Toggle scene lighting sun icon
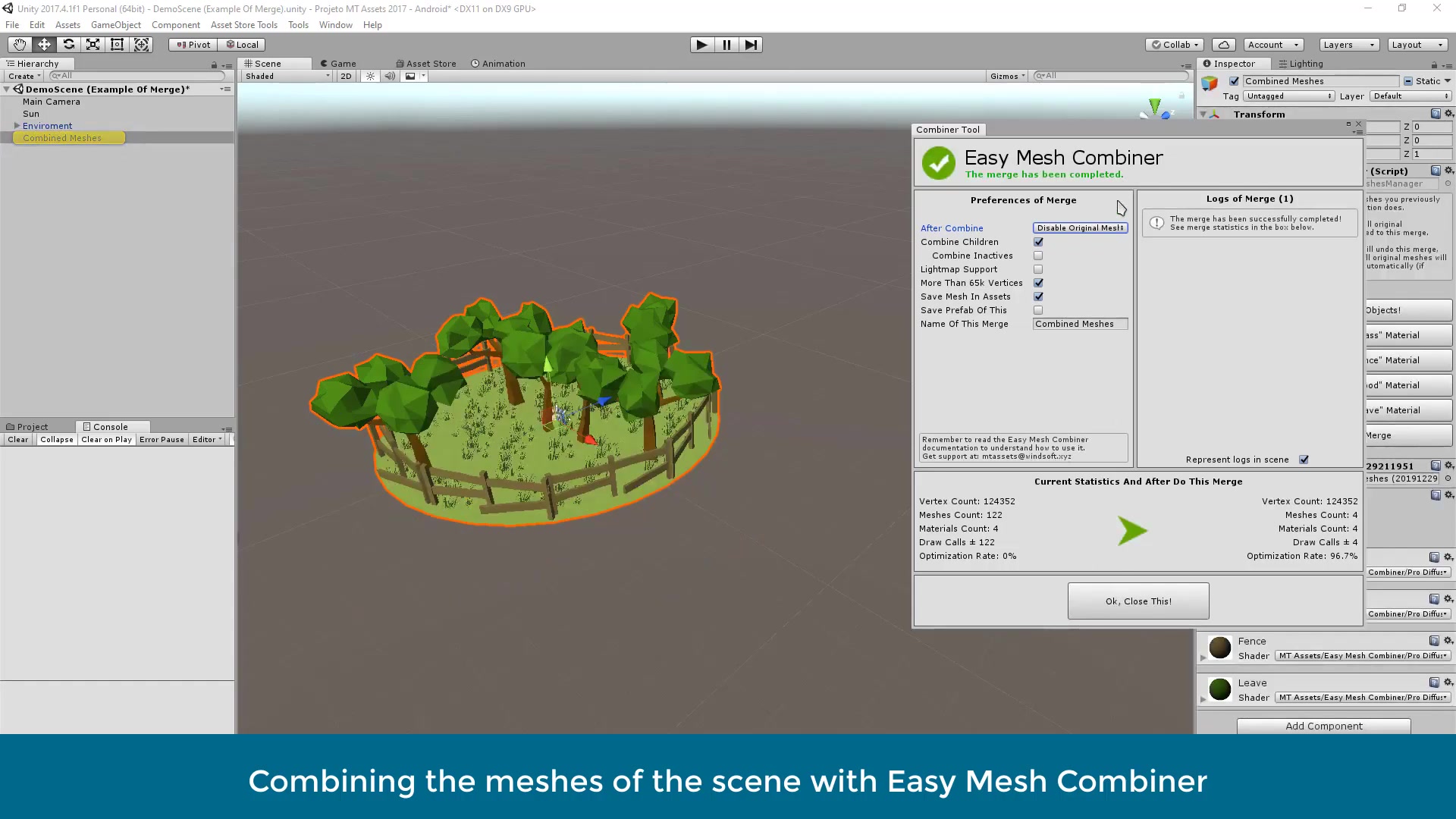 370,76
